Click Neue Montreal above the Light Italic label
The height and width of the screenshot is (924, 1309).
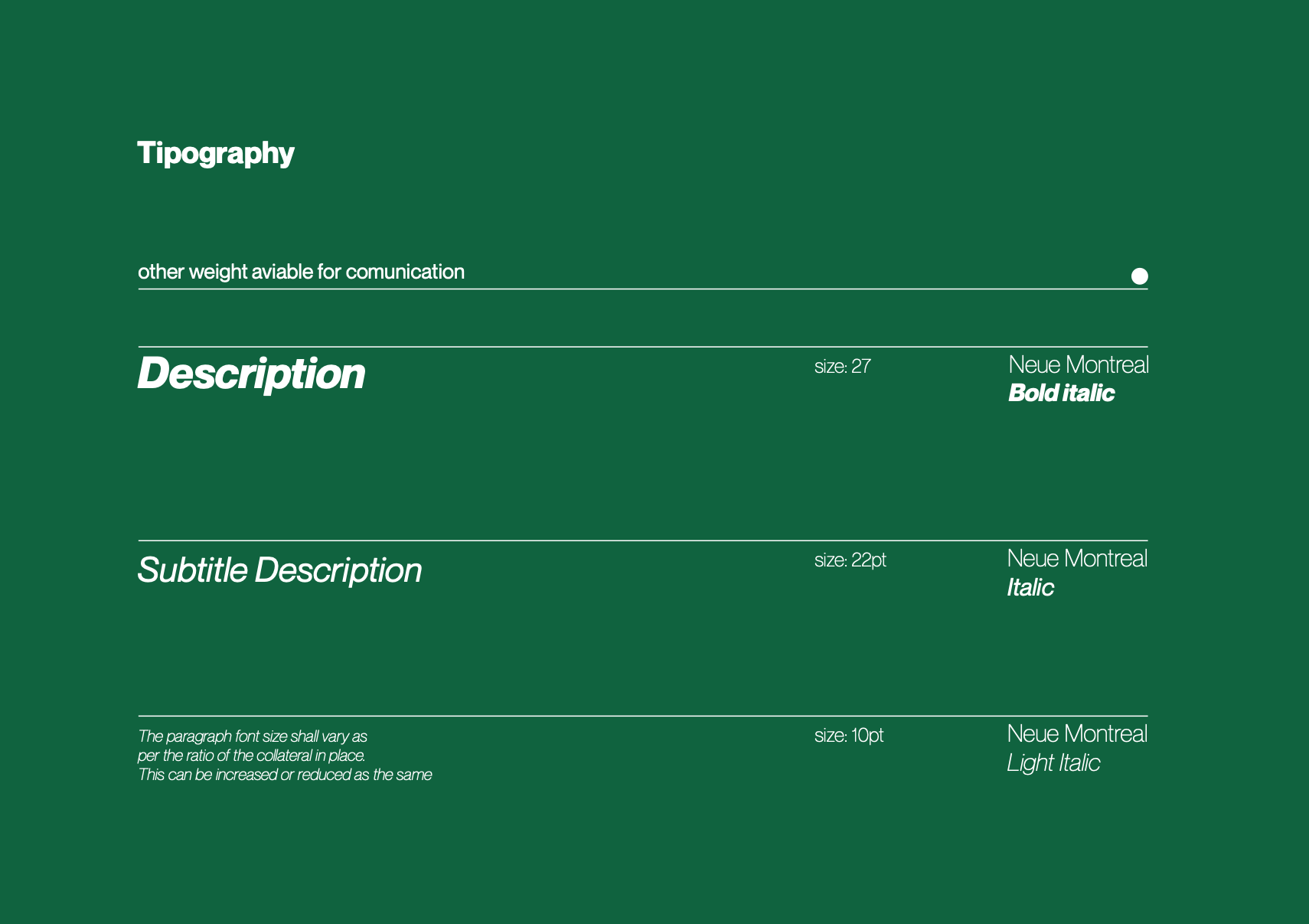1076,734
